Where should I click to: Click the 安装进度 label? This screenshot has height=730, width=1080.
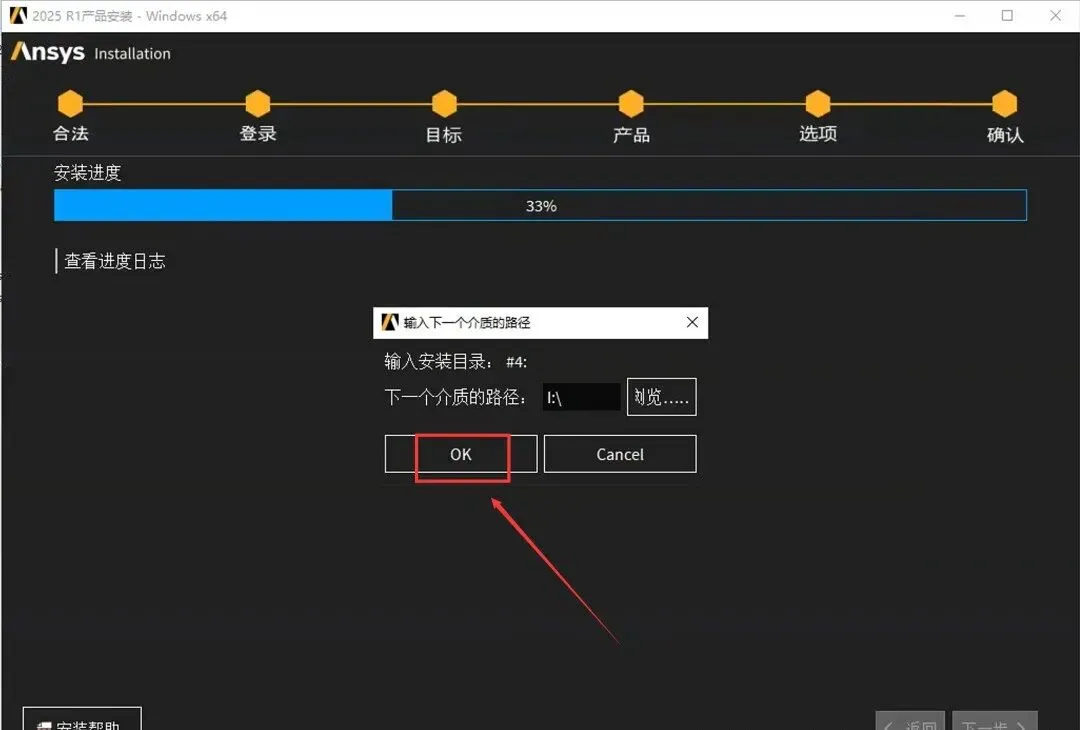tap(87, 172)
